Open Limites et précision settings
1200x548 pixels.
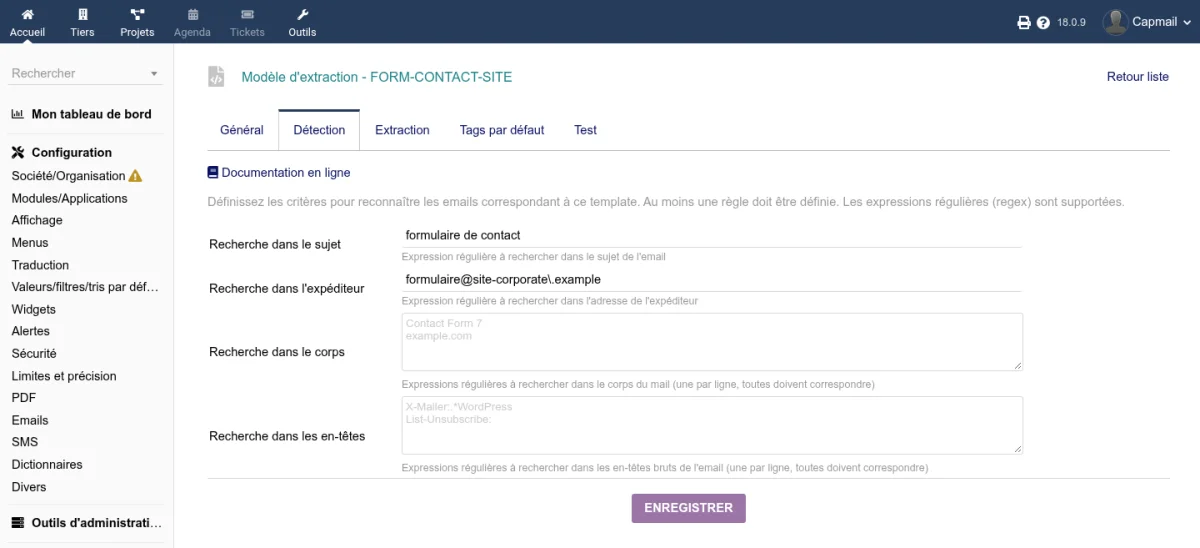pyautogui.click(x=64, y=376)
